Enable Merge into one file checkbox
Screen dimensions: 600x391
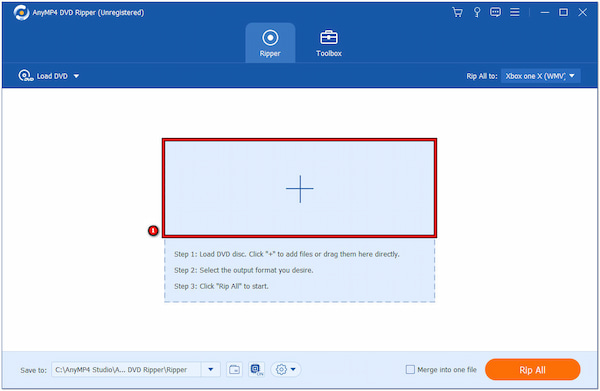tap(410, 370)
